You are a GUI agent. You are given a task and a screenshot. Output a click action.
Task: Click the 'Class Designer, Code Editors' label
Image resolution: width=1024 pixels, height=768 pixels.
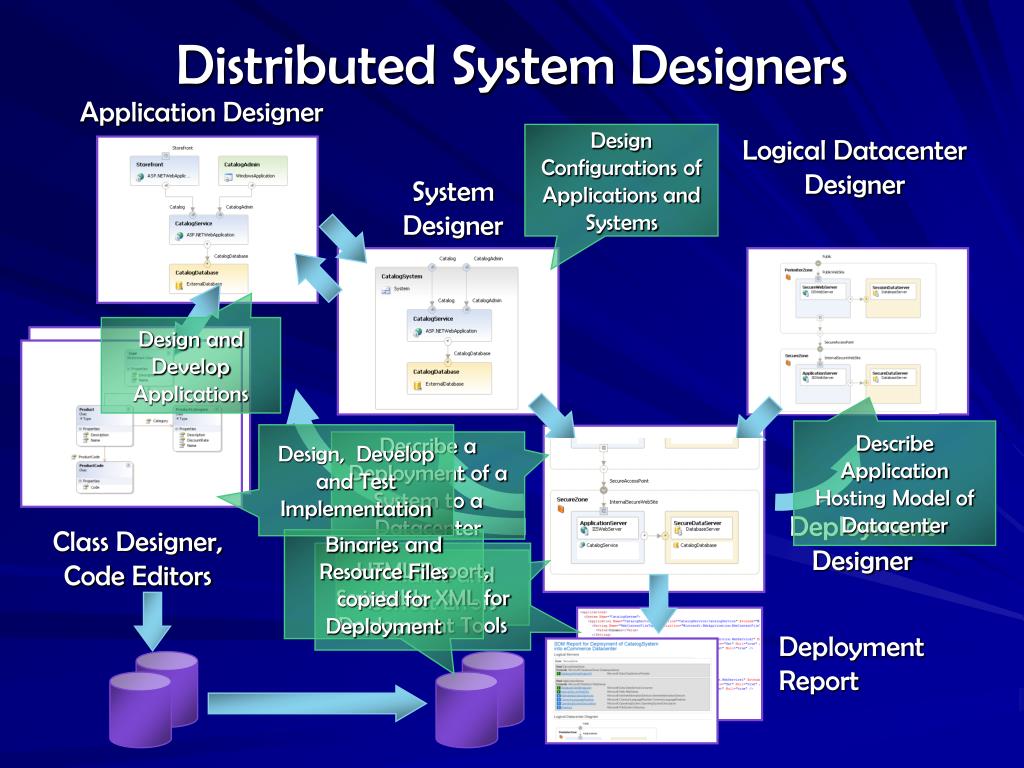(x=138, y=558)
